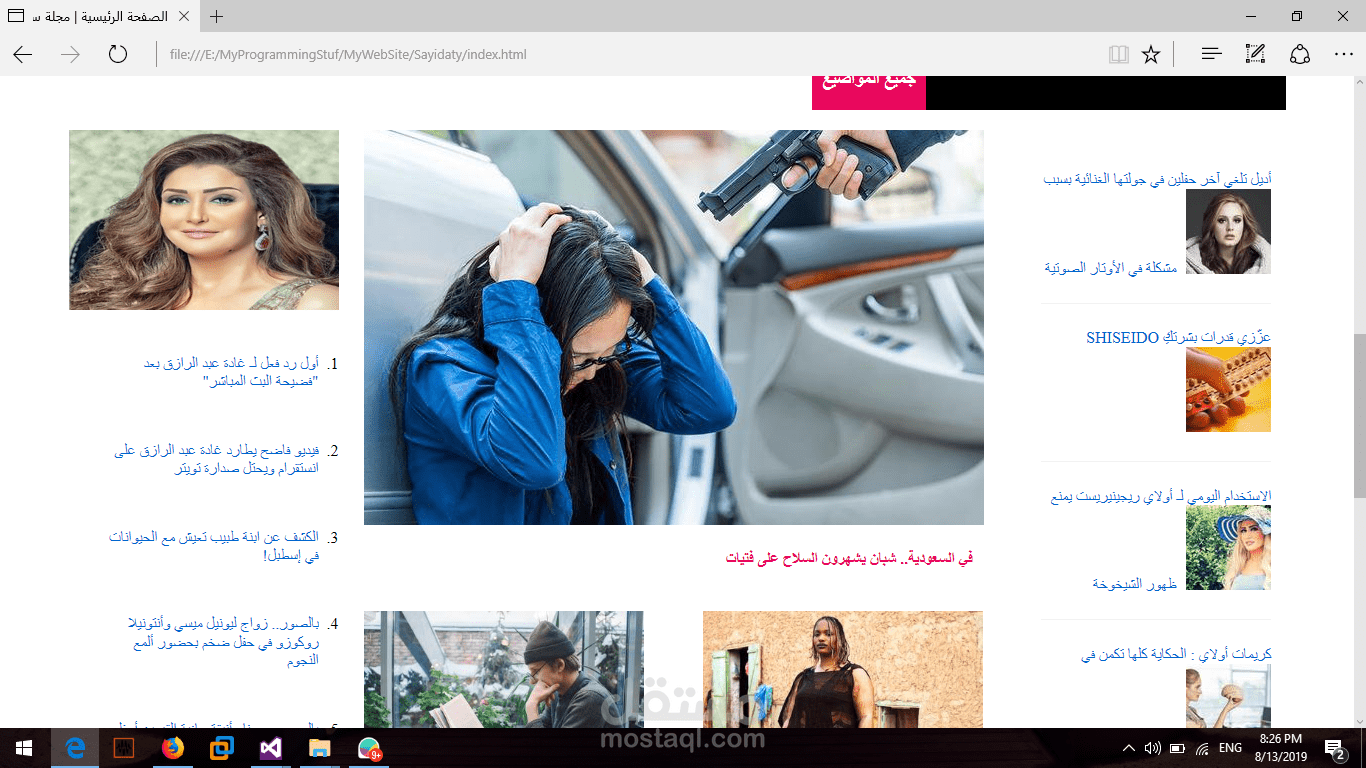Refresh the current page

click(x=118, y=54)
